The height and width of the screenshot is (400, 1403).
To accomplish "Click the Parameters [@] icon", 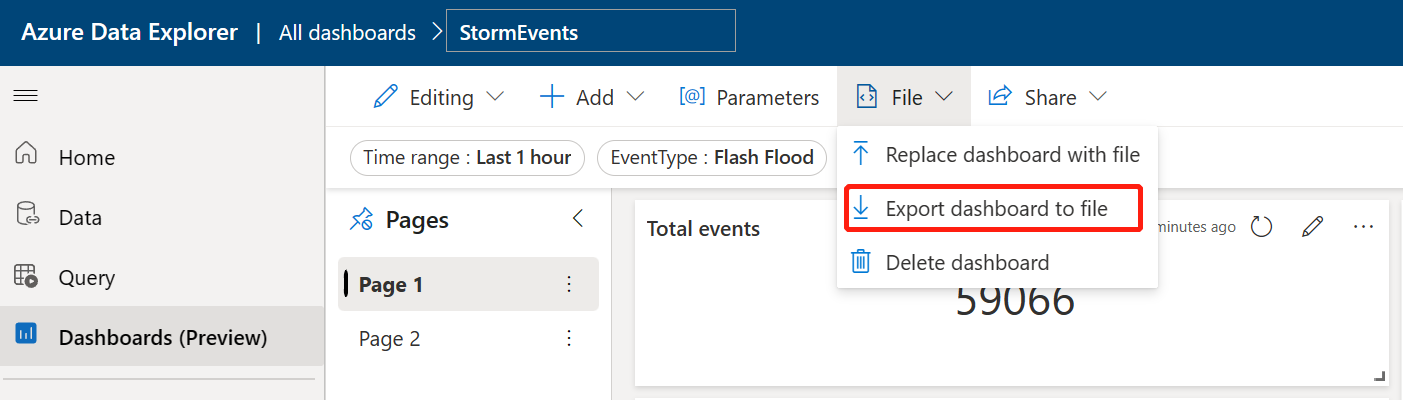I will (x=692, y=96).
